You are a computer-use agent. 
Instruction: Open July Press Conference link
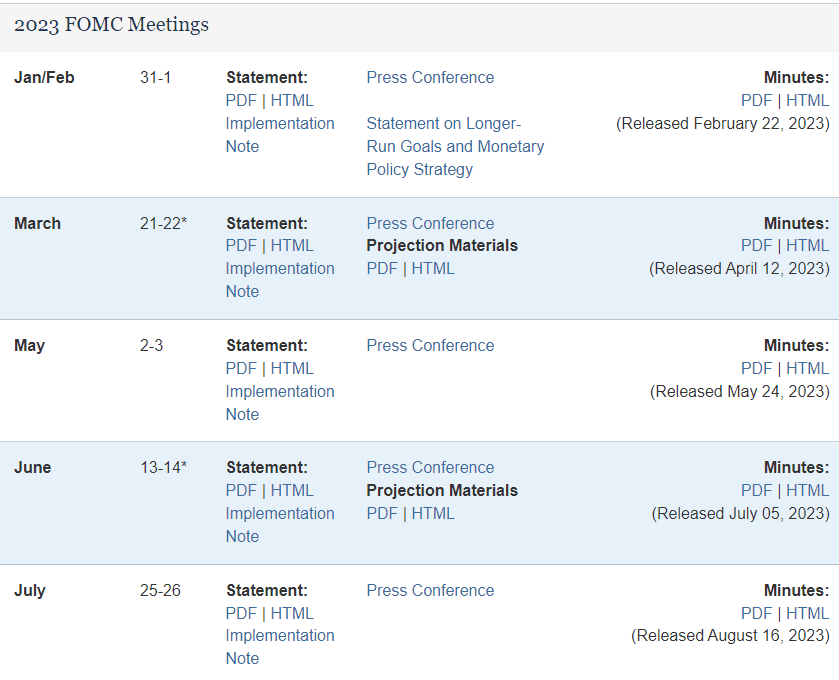point(430,591)
